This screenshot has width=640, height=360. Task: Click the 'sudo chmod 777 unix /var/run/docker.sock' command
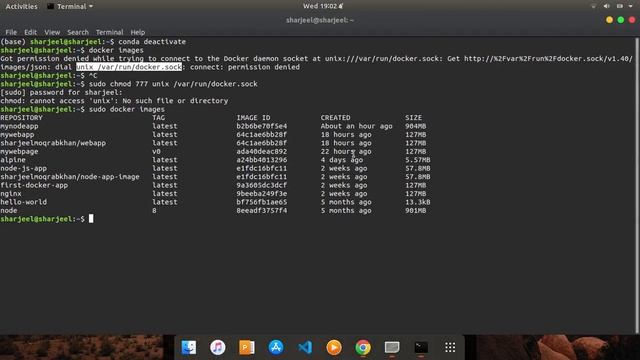(x=173, y=84)
